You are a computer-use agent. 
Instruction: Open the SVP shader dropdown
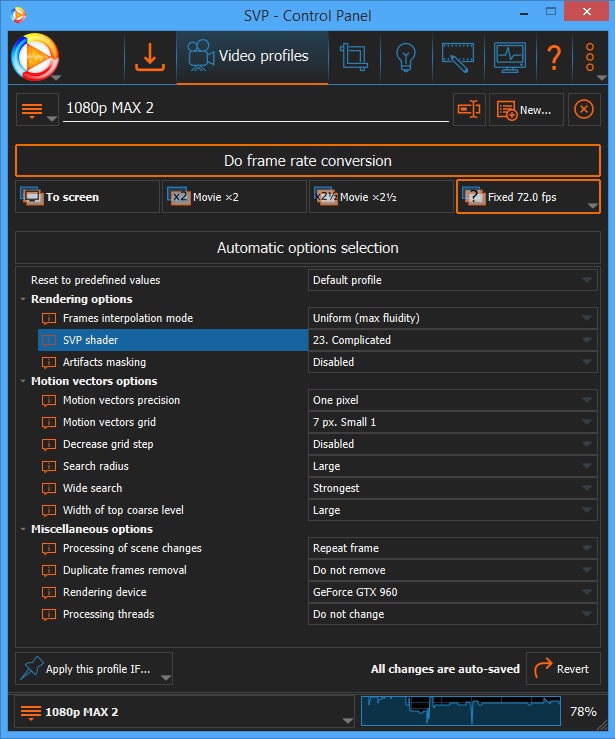pyautogui.click(x=452, y=340)
